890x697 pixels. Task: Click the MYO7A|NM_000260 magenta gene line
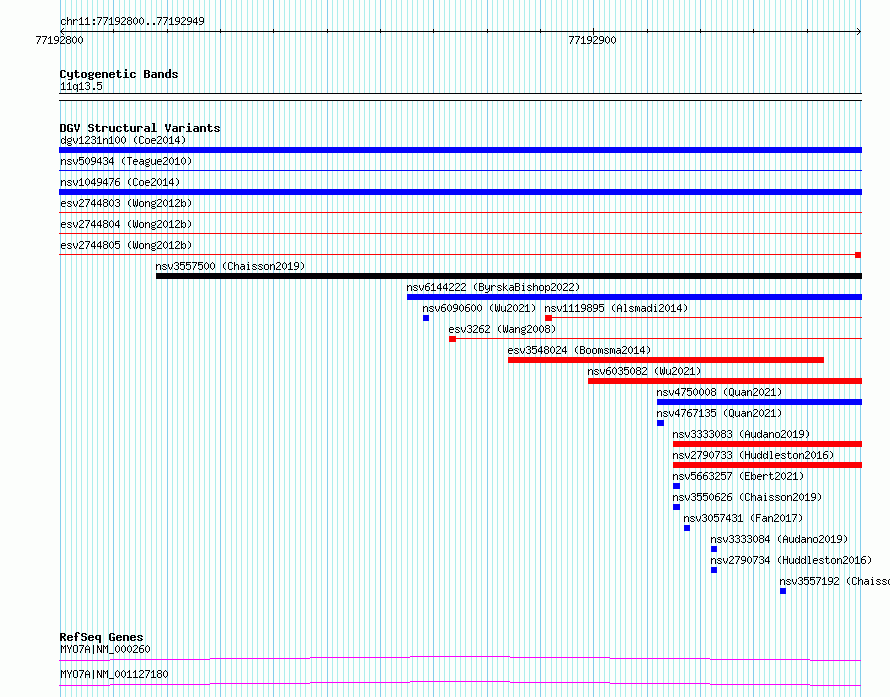[x=460, y=658]
